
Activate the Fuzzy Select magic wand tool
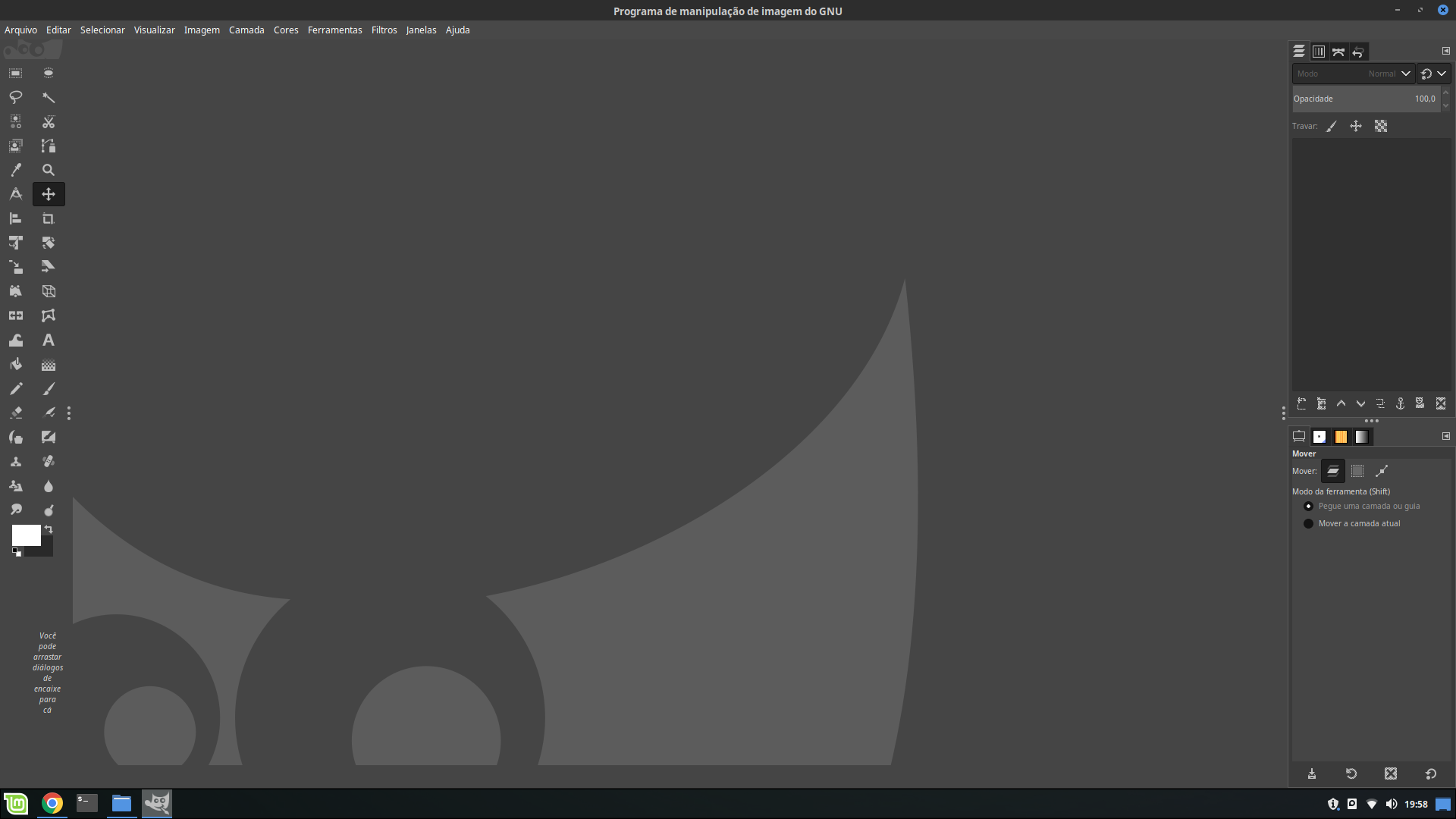pos(49,97)
